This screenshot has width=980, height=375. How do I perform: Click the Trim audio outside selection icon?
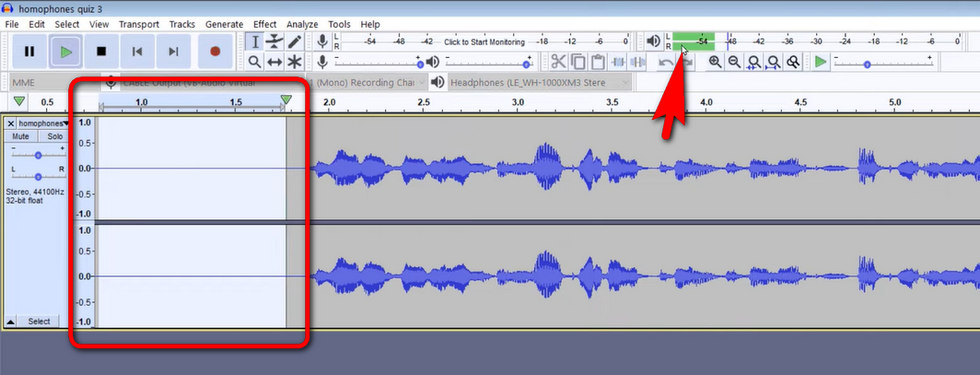[618, 61]
